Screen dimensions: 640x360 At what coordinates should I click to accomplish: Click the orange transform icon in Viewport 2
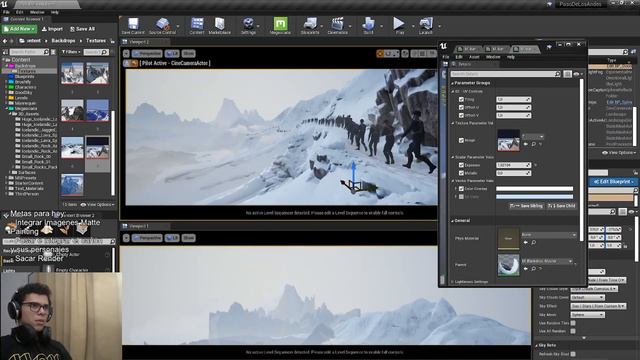(380, 53)
